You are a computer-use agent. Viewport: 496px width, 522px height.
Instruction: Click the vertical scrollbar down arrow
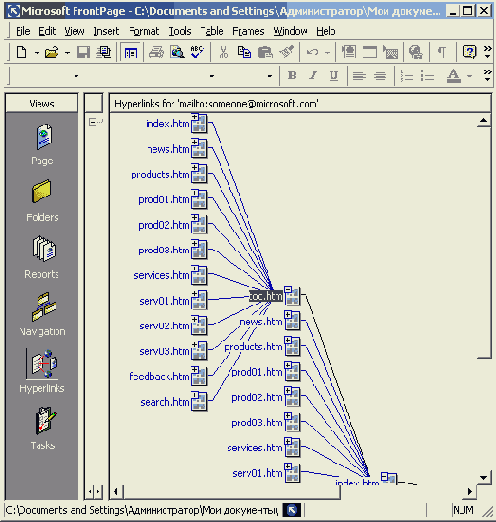pyautogui.click(x=484, y=477)
